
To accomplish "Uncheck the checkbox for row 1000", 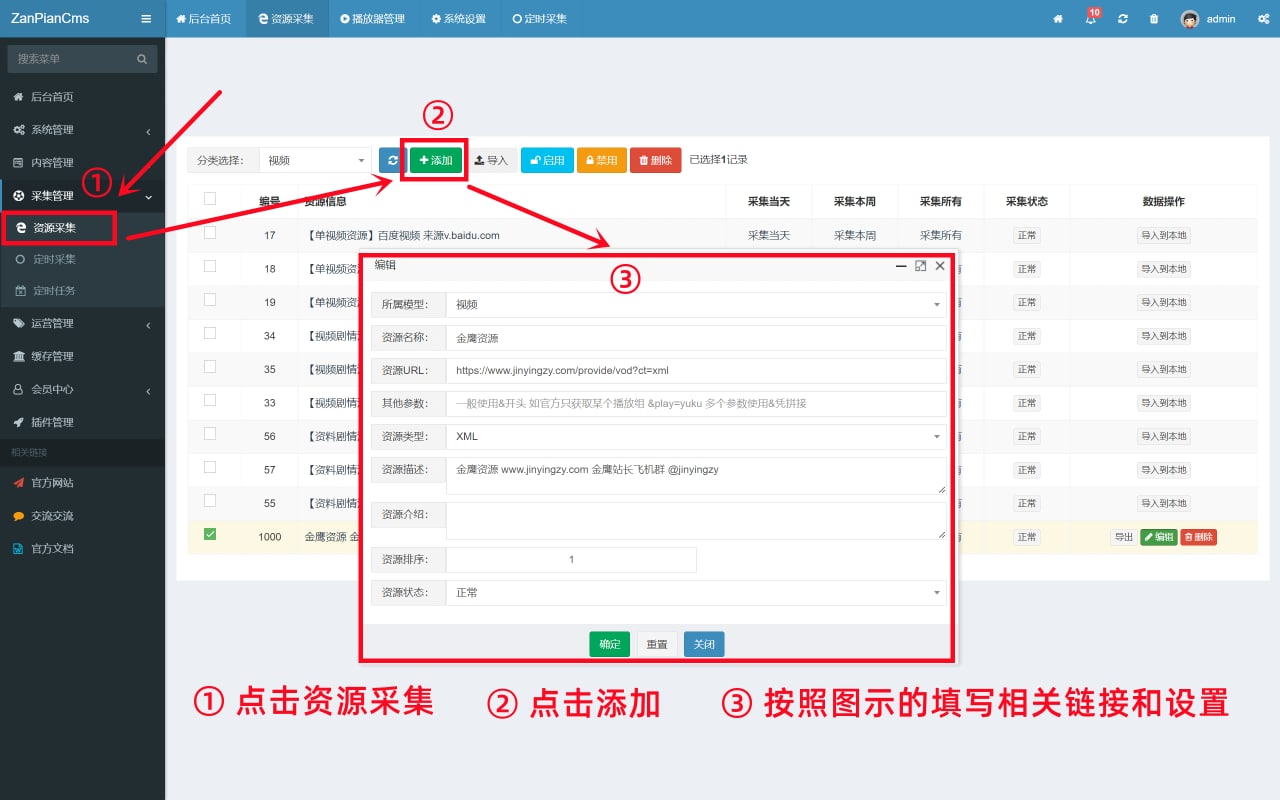I will coord(210,535).
